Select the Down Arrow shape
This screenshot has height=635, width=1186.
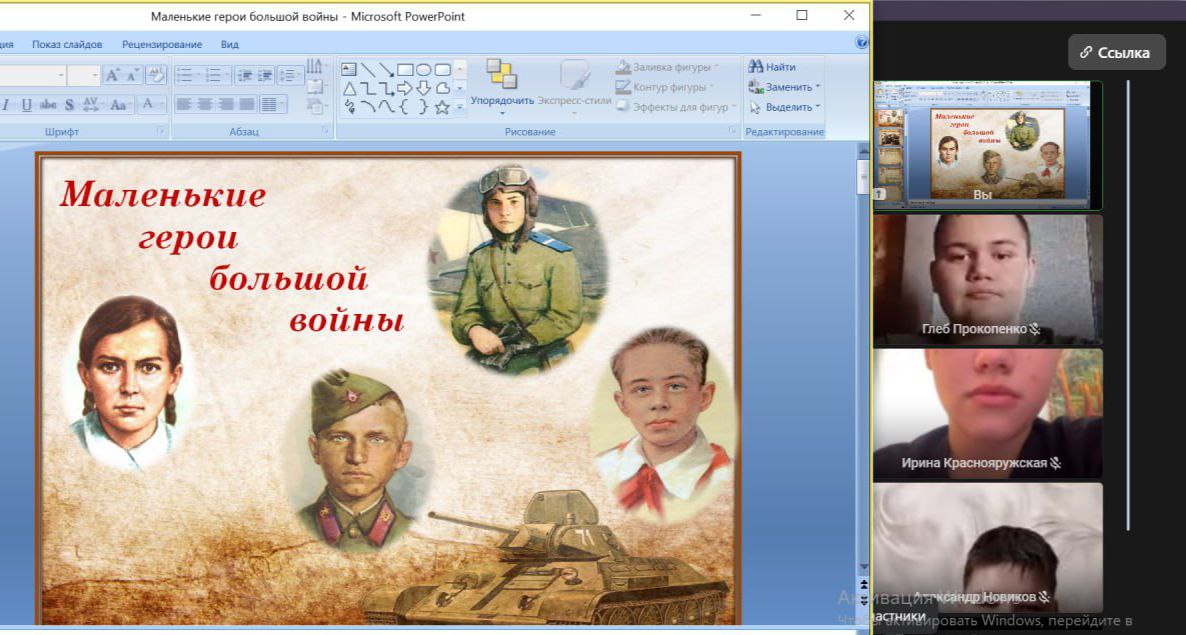pos(424,88)
